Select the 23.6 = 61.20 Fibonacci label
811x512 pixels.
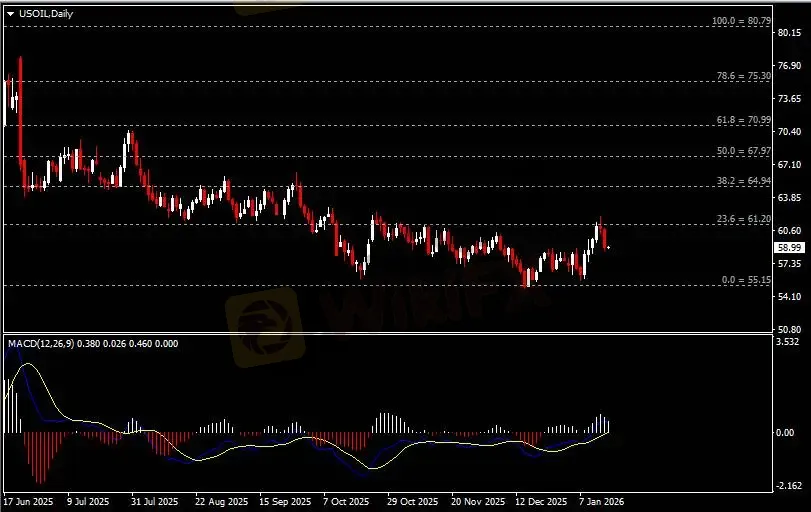coord(744,219)
